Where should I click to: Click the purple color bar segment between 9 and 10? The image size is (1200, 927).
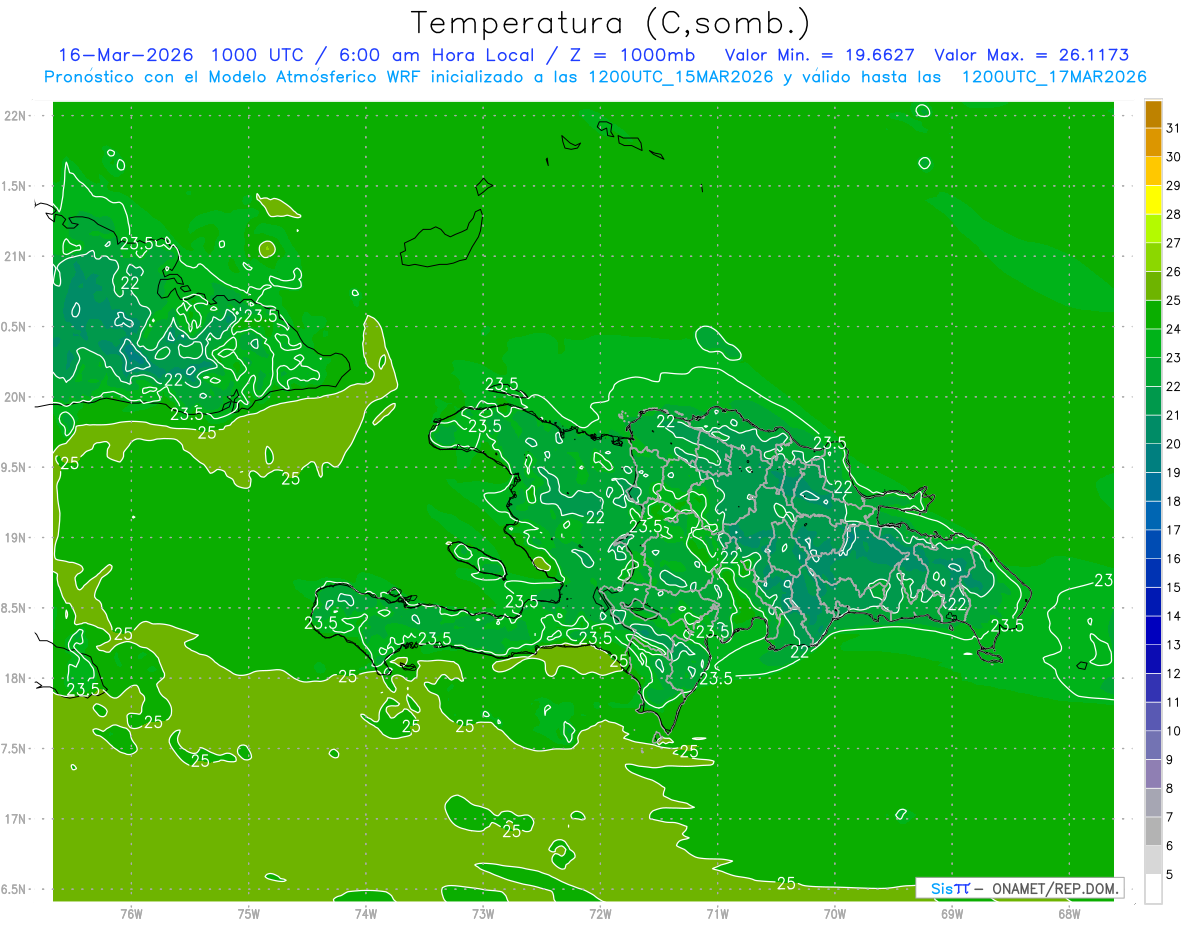pos(1153,745)
